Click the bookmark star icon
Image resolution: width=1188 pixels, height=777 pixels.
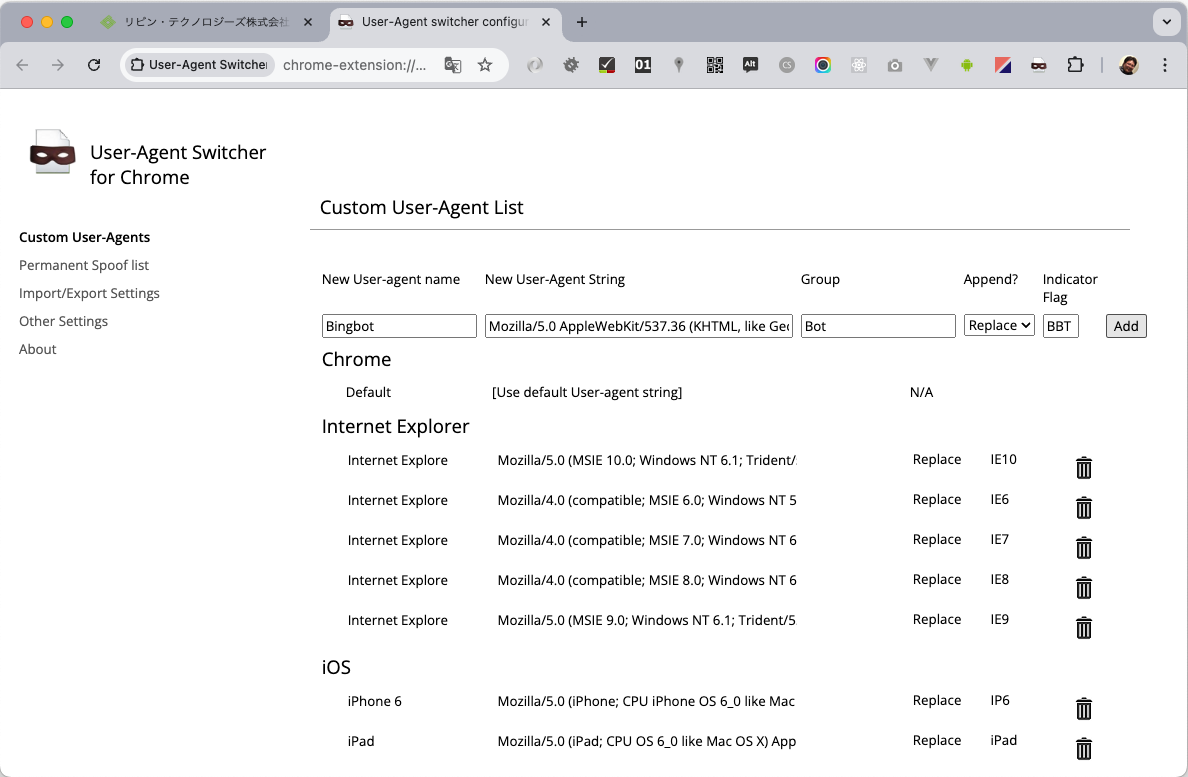pos(486,64)
